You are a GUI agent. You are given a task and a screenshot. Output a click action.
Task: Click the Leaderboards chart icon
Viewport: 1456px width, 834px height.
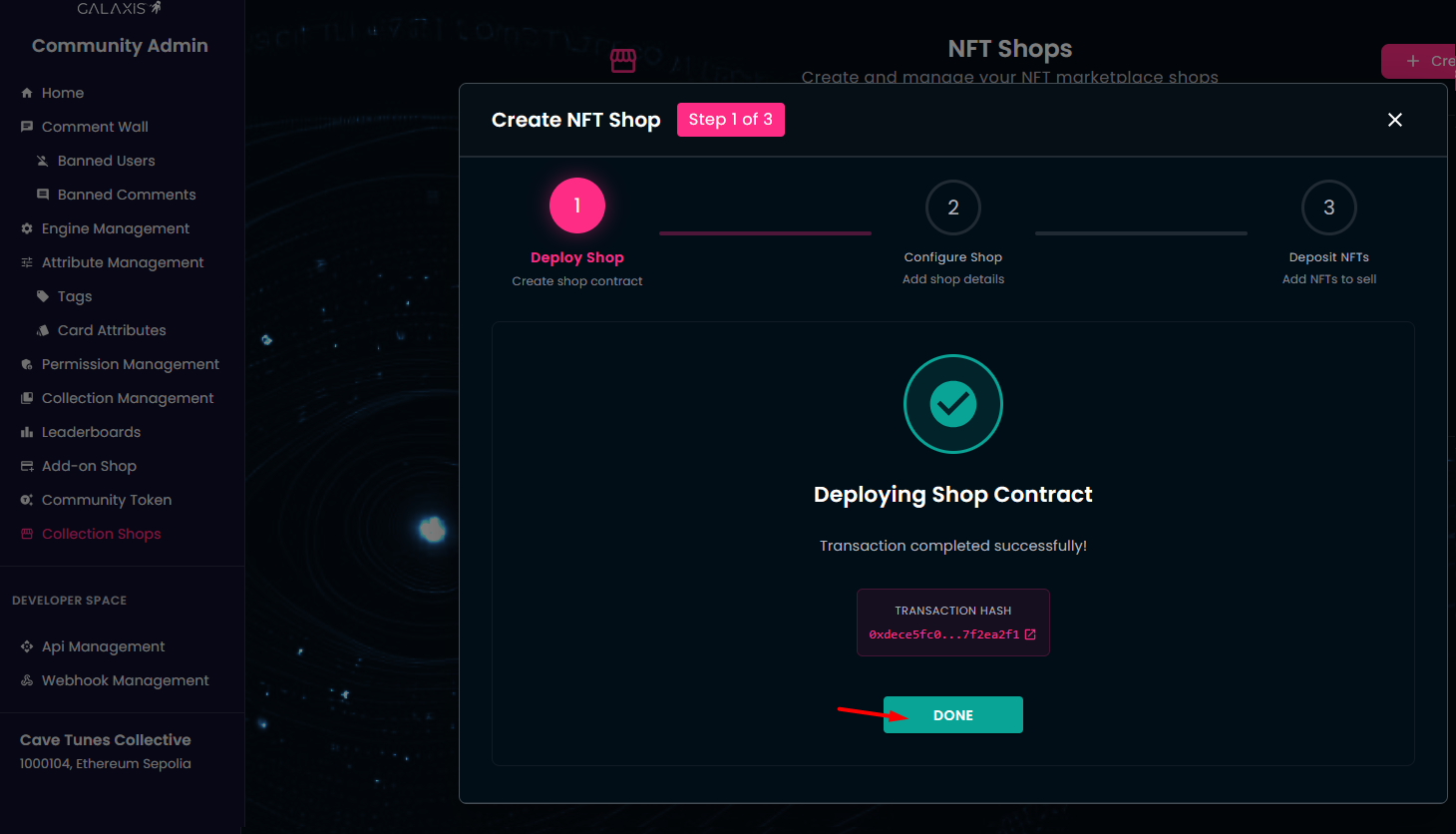tap(27, 432)
